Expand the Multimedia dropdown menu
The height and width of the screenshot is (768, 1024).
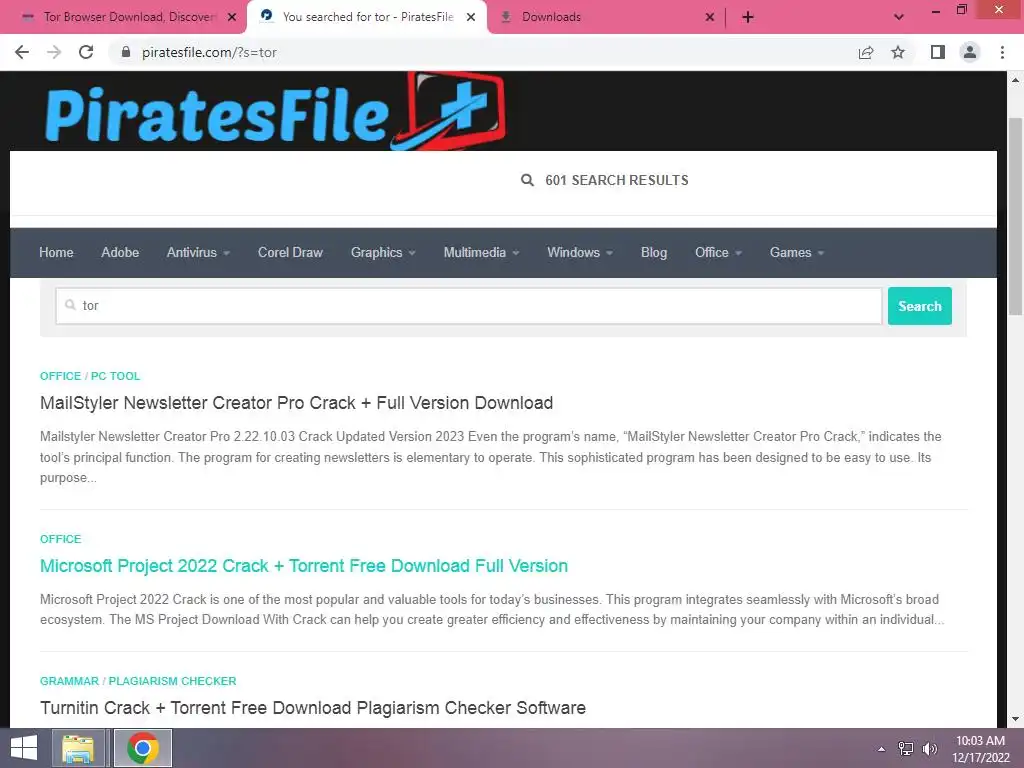click(x=481, y=252)
